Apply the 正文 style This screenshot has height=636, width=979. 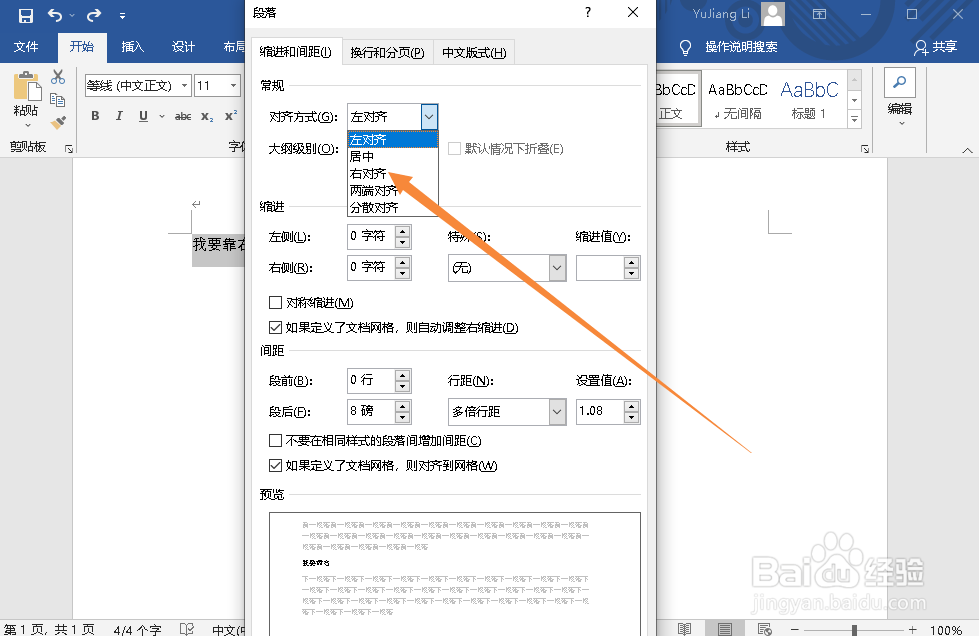(677, 99)
